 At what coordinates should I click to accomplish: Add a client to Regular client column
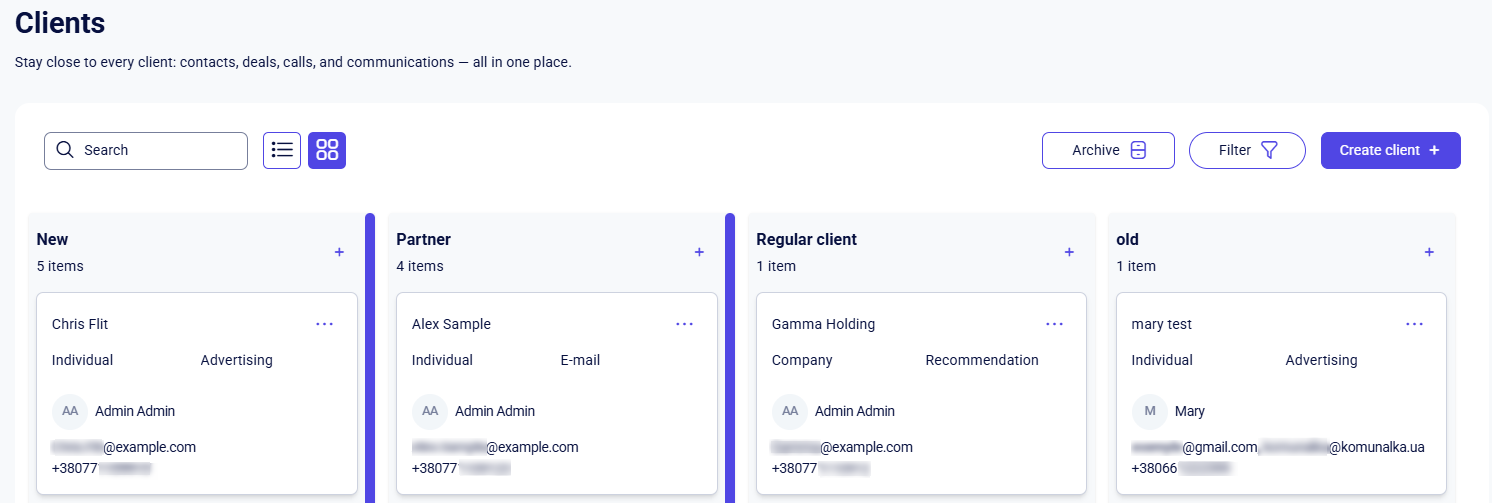[x=1069, y=252]
